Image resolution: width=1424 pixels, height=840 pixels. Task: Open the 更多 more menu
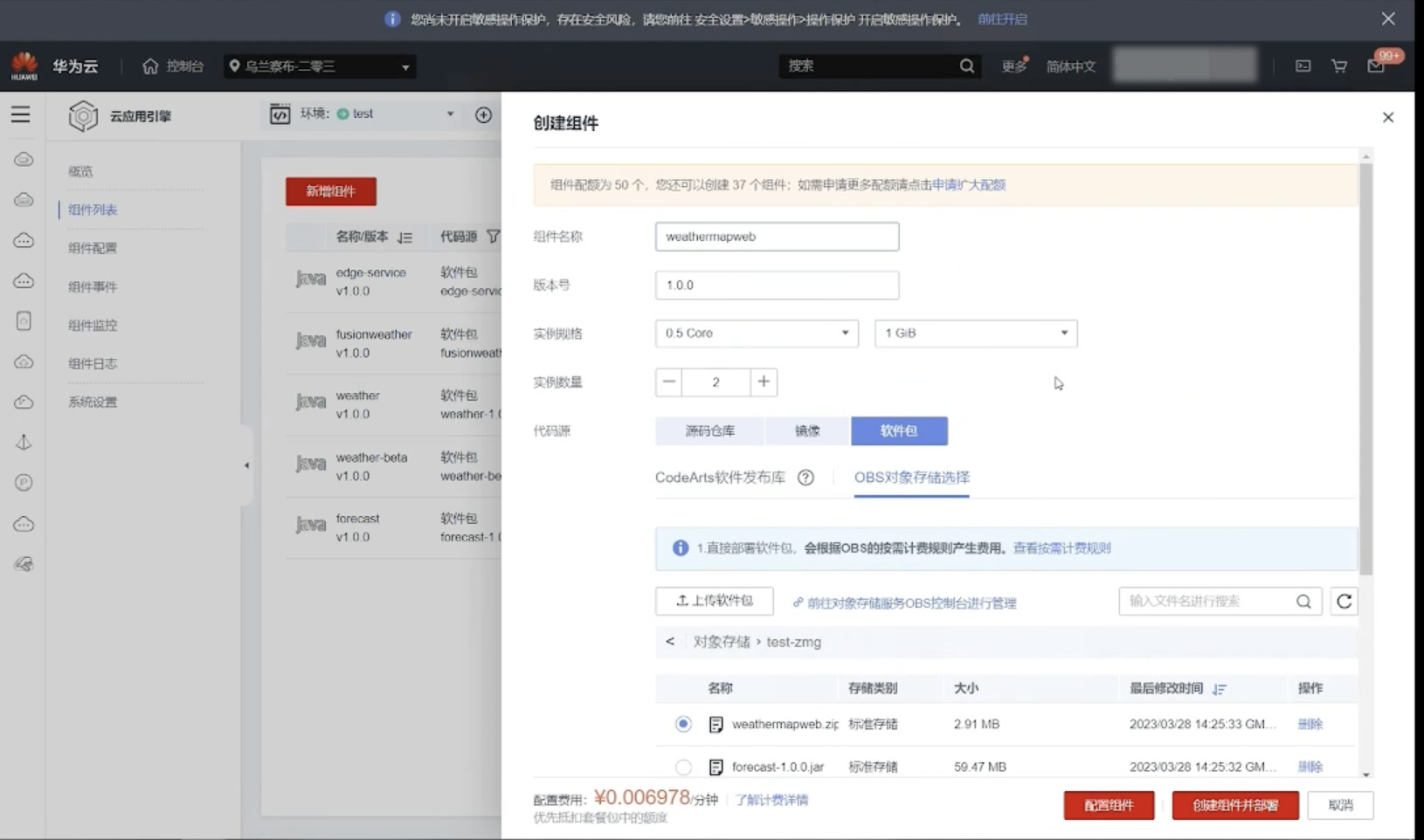click(x=1014, y=66)
